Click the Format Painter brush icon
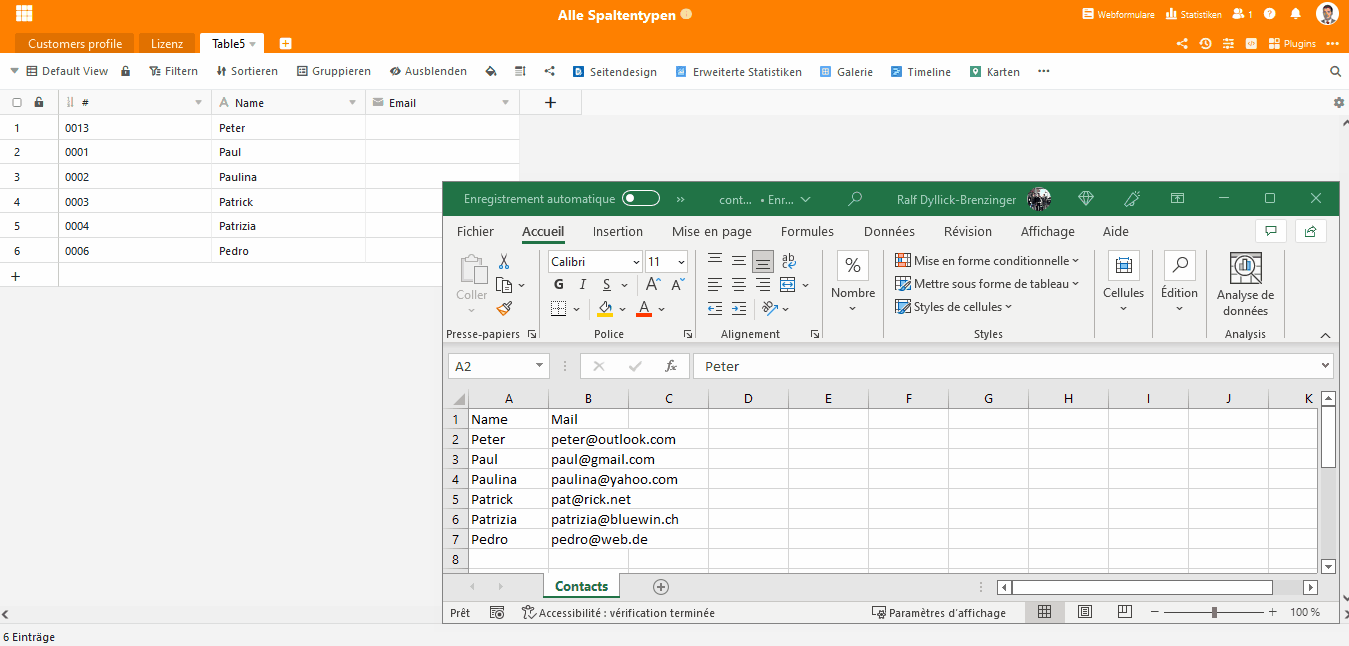This screenshot has height=646, width=1349. coord(504,309)
